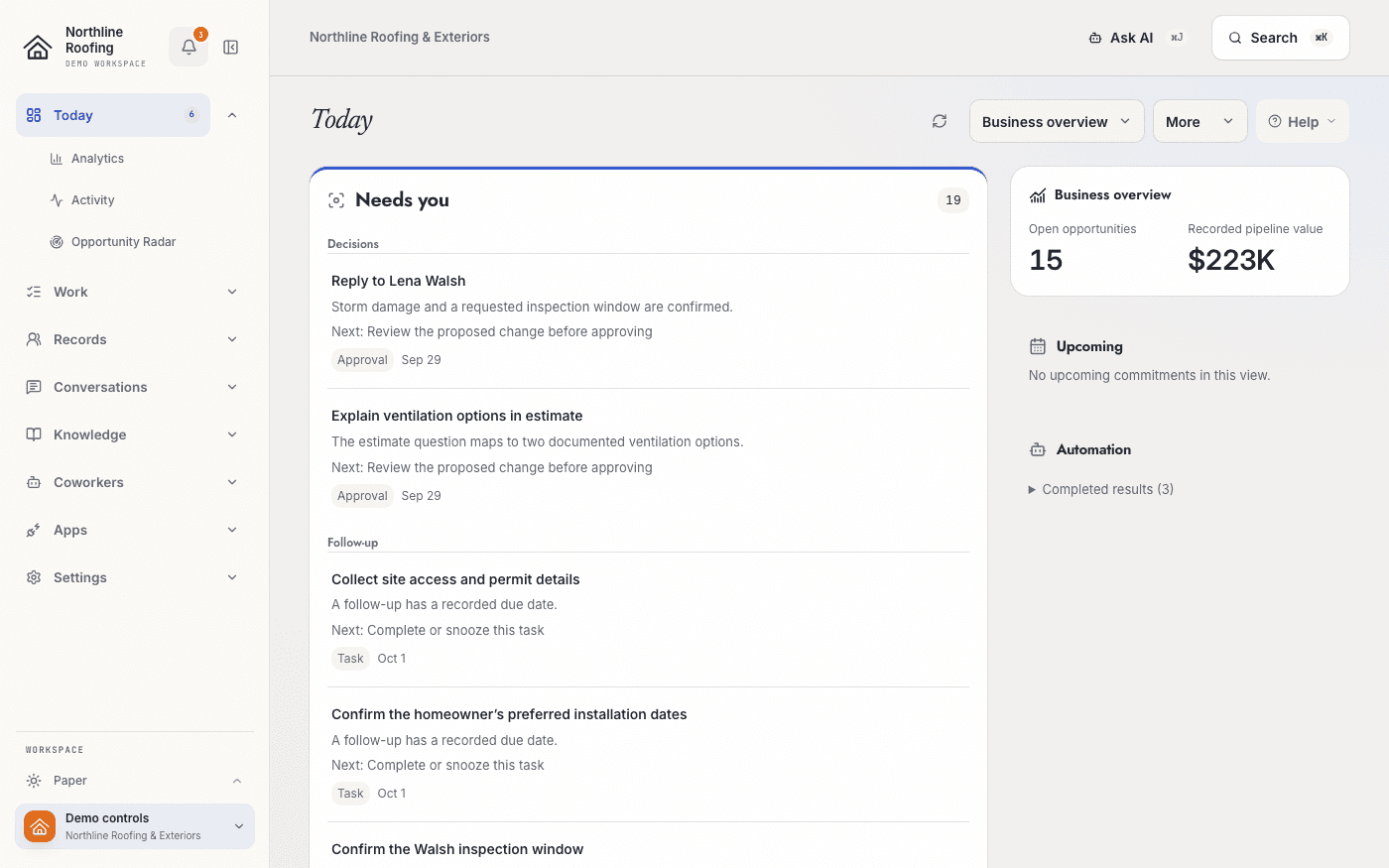The width and height of the screenshot is (1389, 868).
Task: Expand the Knowledge section
Action: click(232, 434)
